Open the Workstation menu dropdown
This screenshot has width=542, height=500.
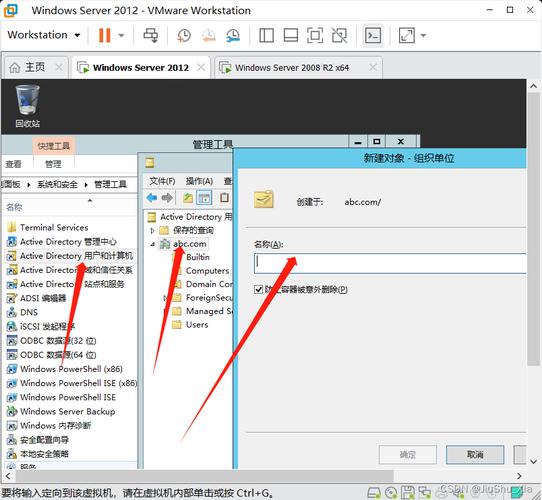44,35
